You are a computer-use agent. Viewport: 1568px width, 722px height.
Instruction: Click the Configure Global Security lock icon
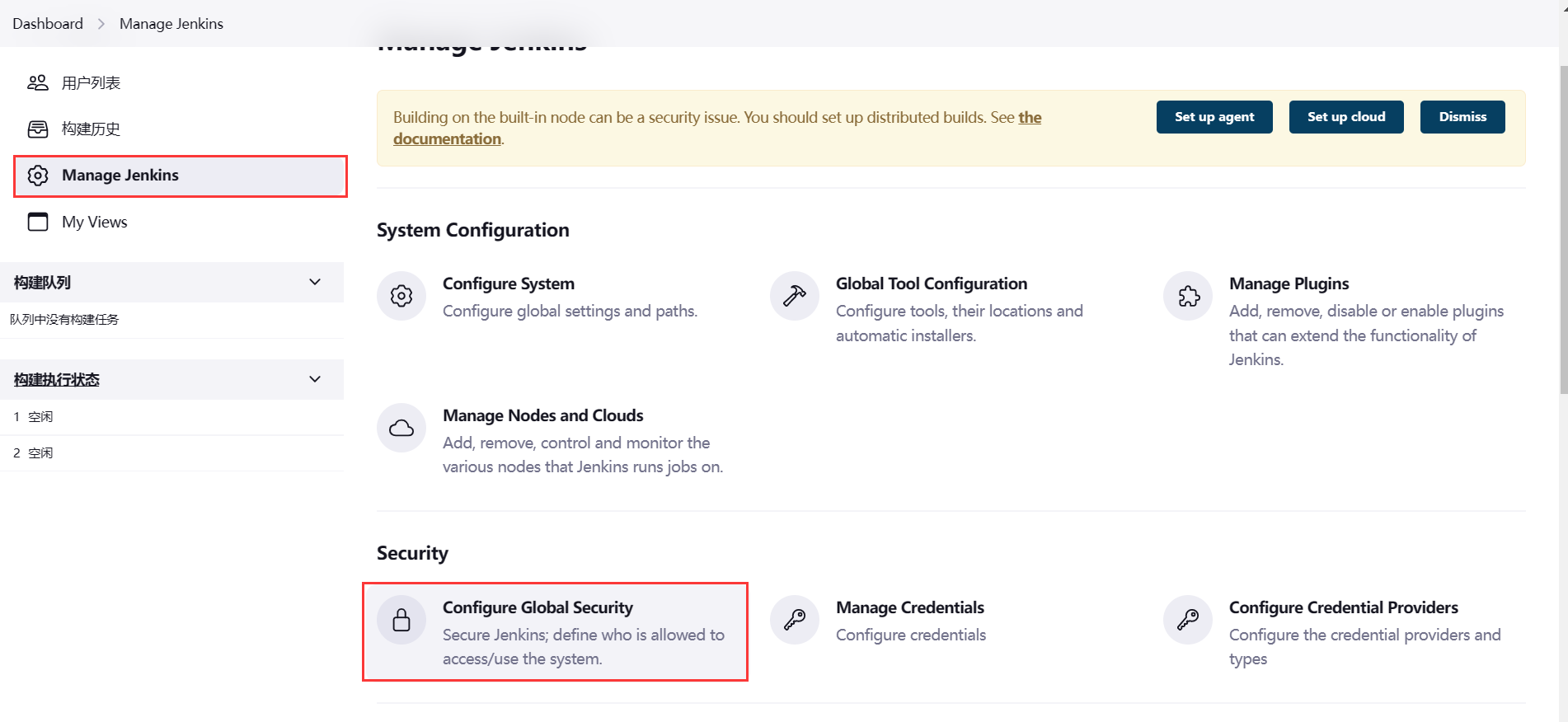401,620
